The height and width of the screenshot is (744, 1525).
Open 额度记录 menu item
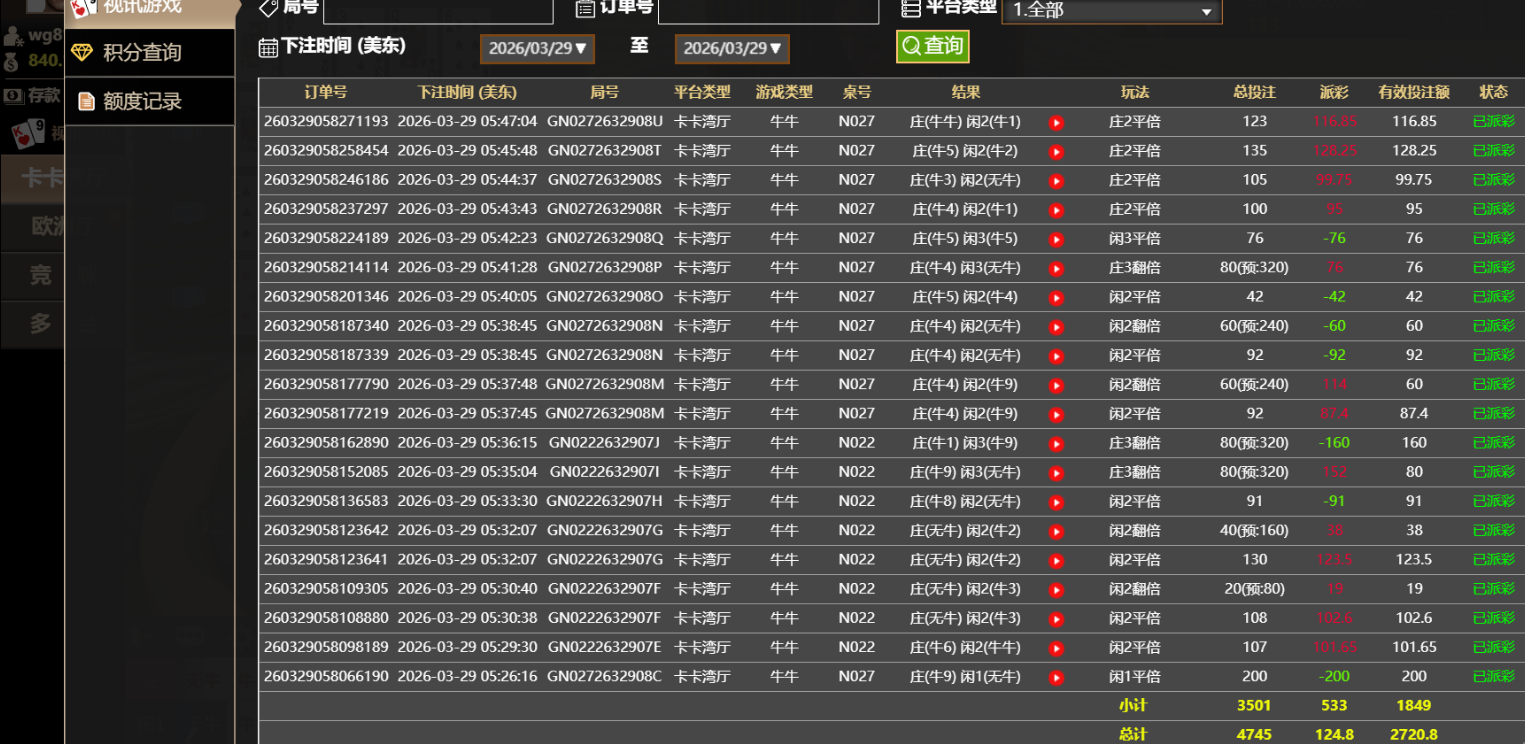pyautogui.click(x=142, y=101)
